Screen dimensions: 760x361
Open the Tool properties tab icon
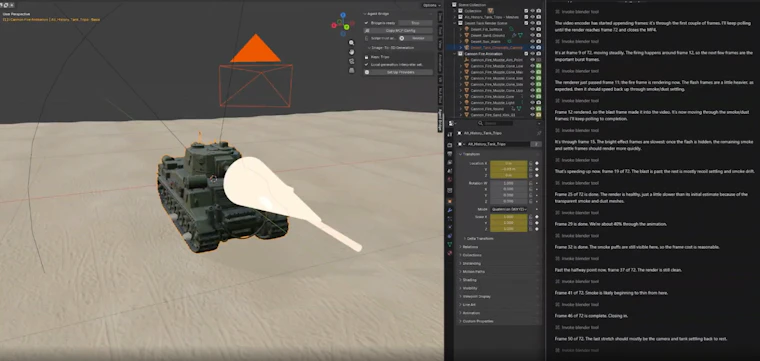pos(449,134)
